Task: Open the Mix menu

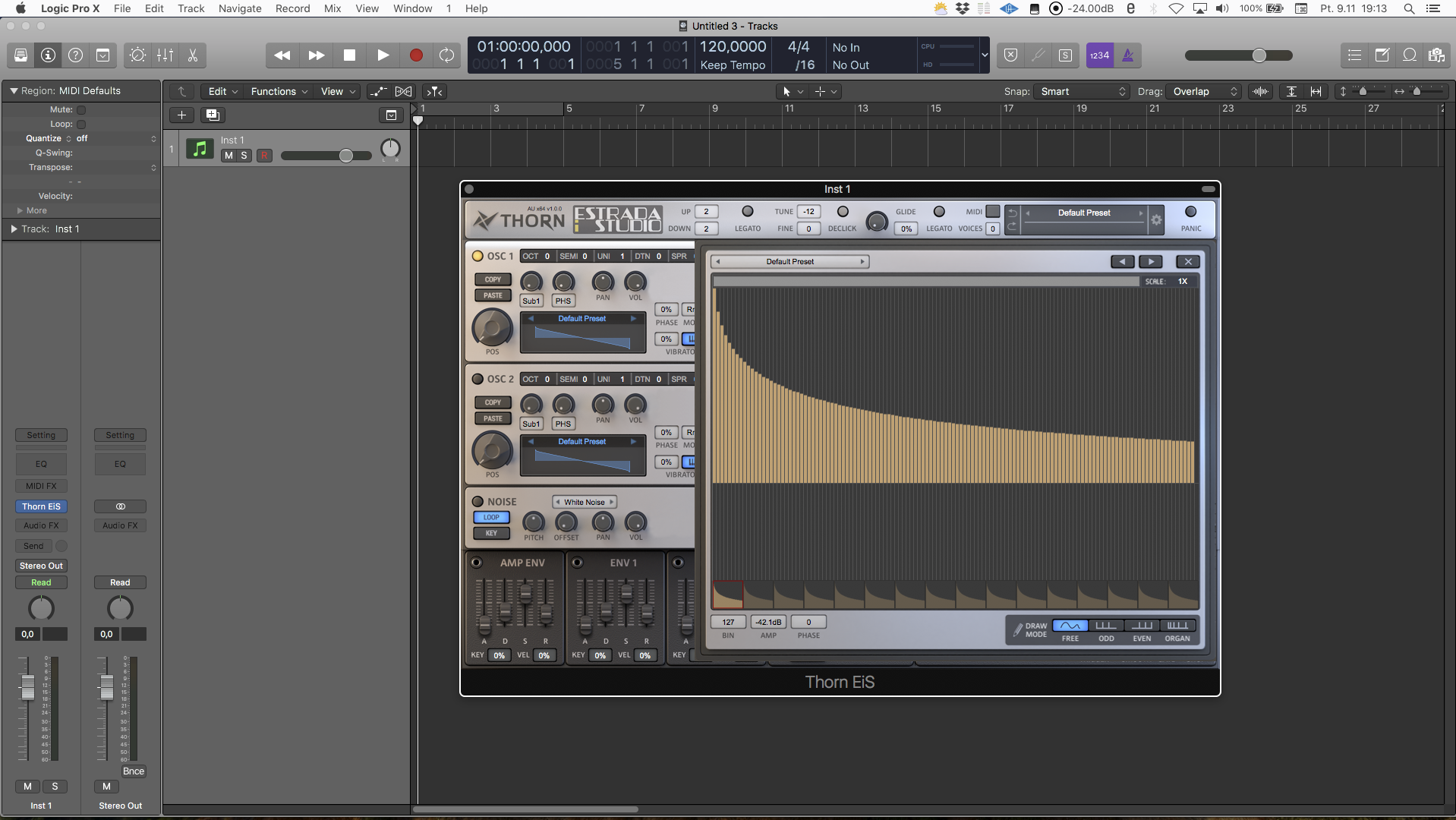Action: tap(332, 8)
